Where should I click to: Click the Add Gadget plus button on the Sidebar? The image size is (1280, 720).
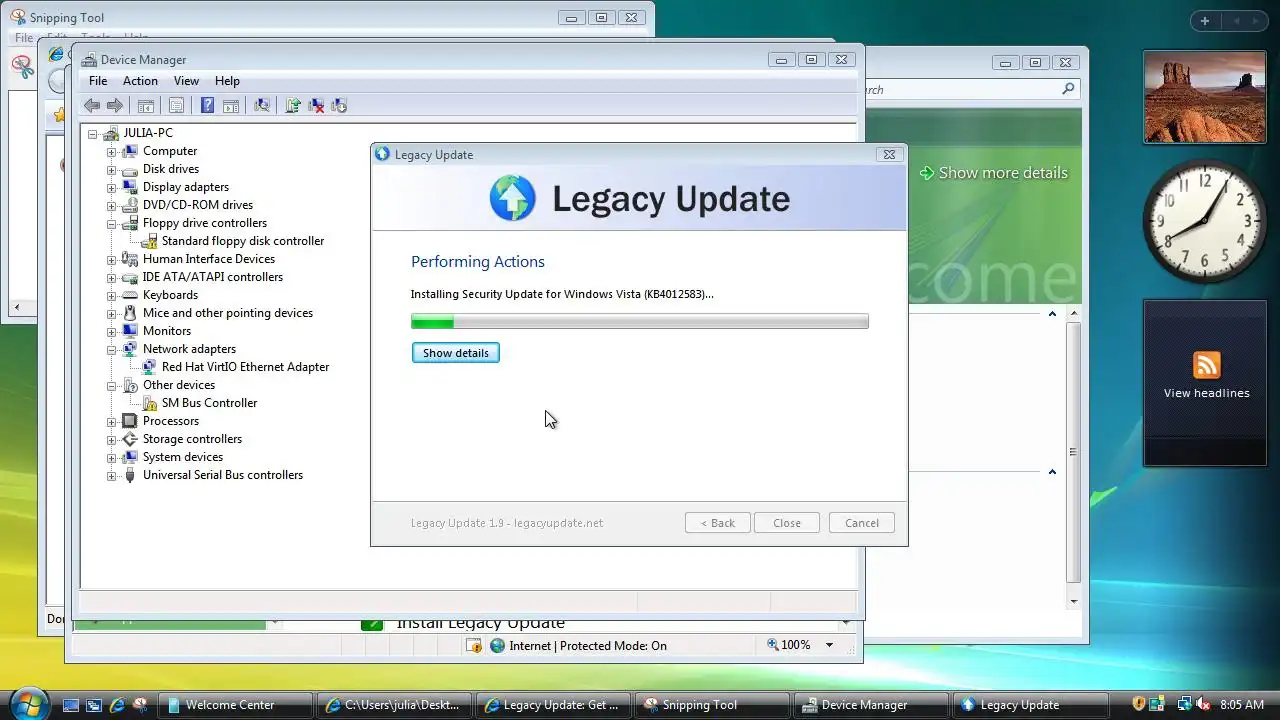click(x=1205, y=21)
